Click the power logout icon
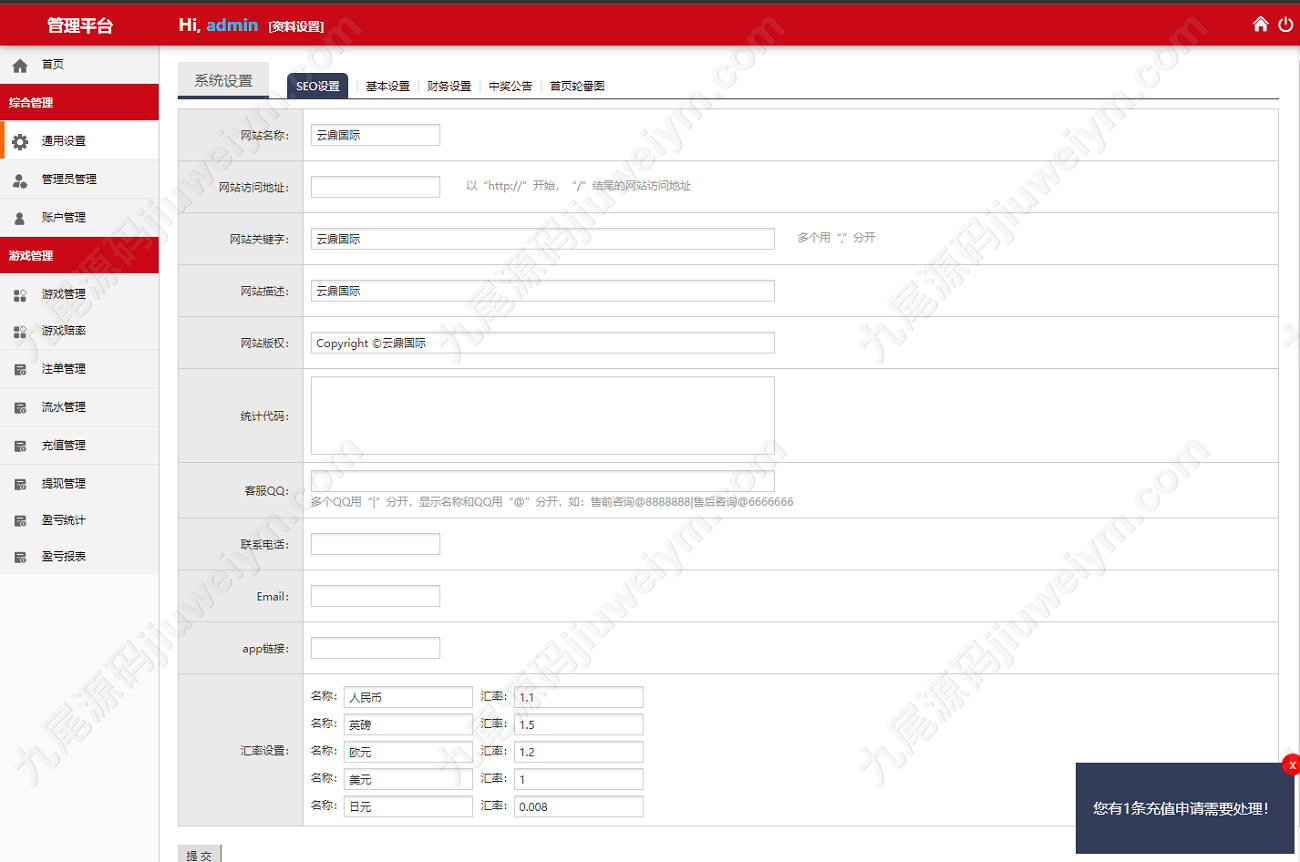This screenshot has height=862, width=1300. (x=1286, y=24)
